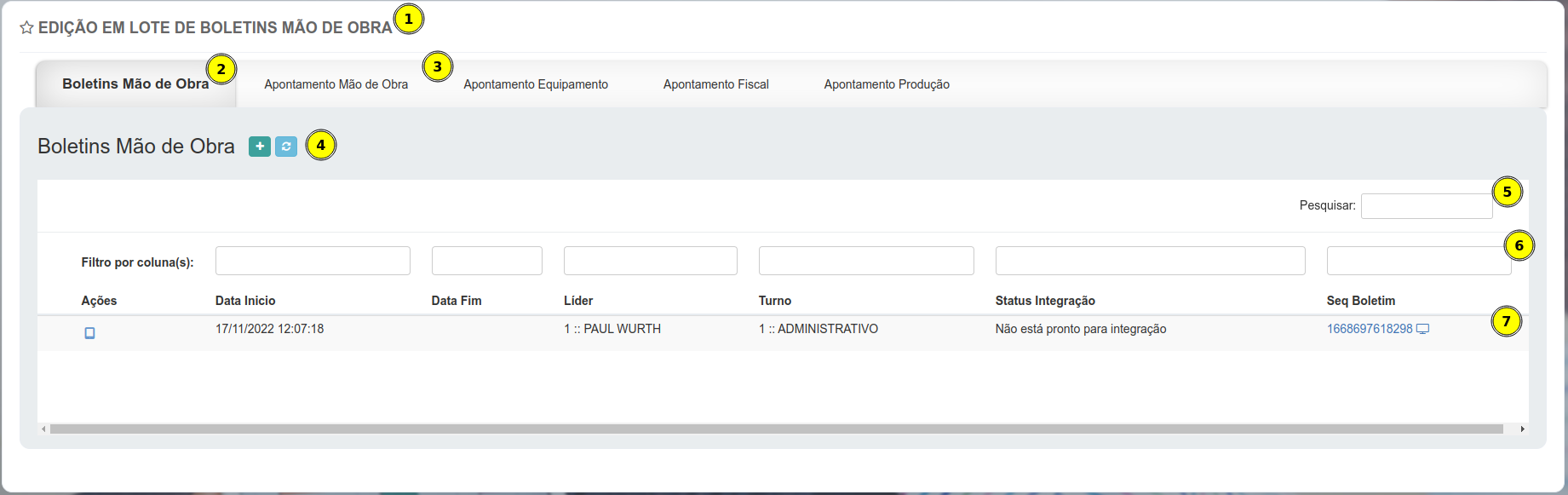Go to the Apontamento Fiscal tab
Image resolution: width=1568 pixels, height=495 pixels.
click(x=715, y=84)
